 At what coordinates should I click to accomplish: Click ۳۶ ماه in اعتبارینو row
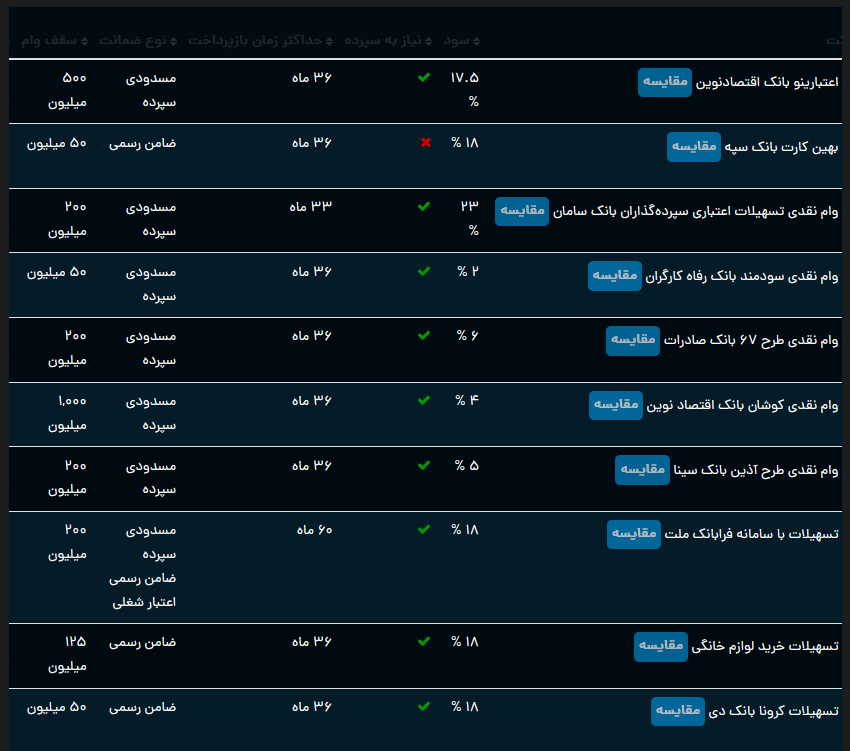(x=312, y=78)
